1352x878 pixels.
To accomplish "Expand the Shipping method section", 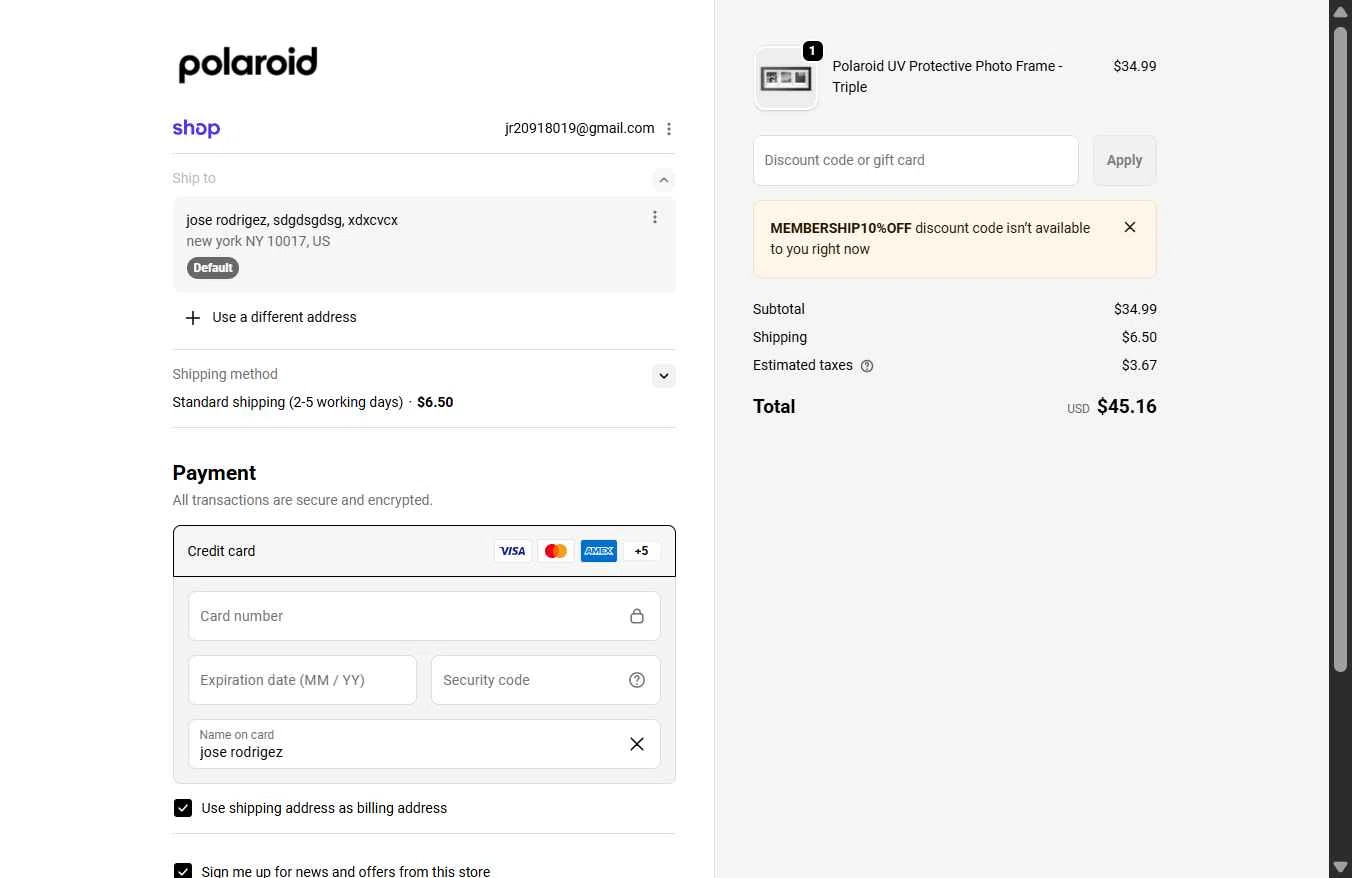I will point(663,376).
